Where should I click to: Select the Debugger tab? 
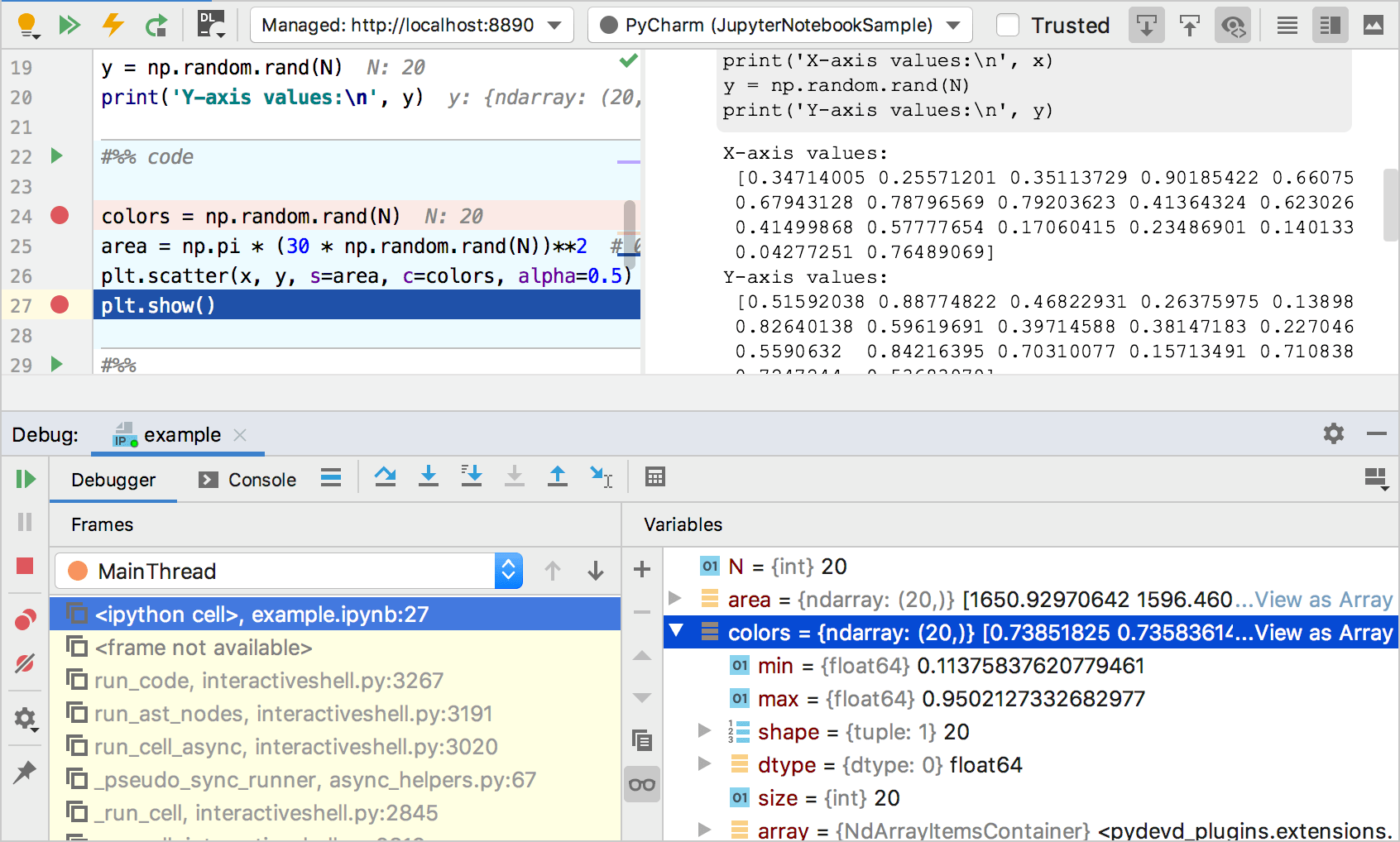point(113,480)
